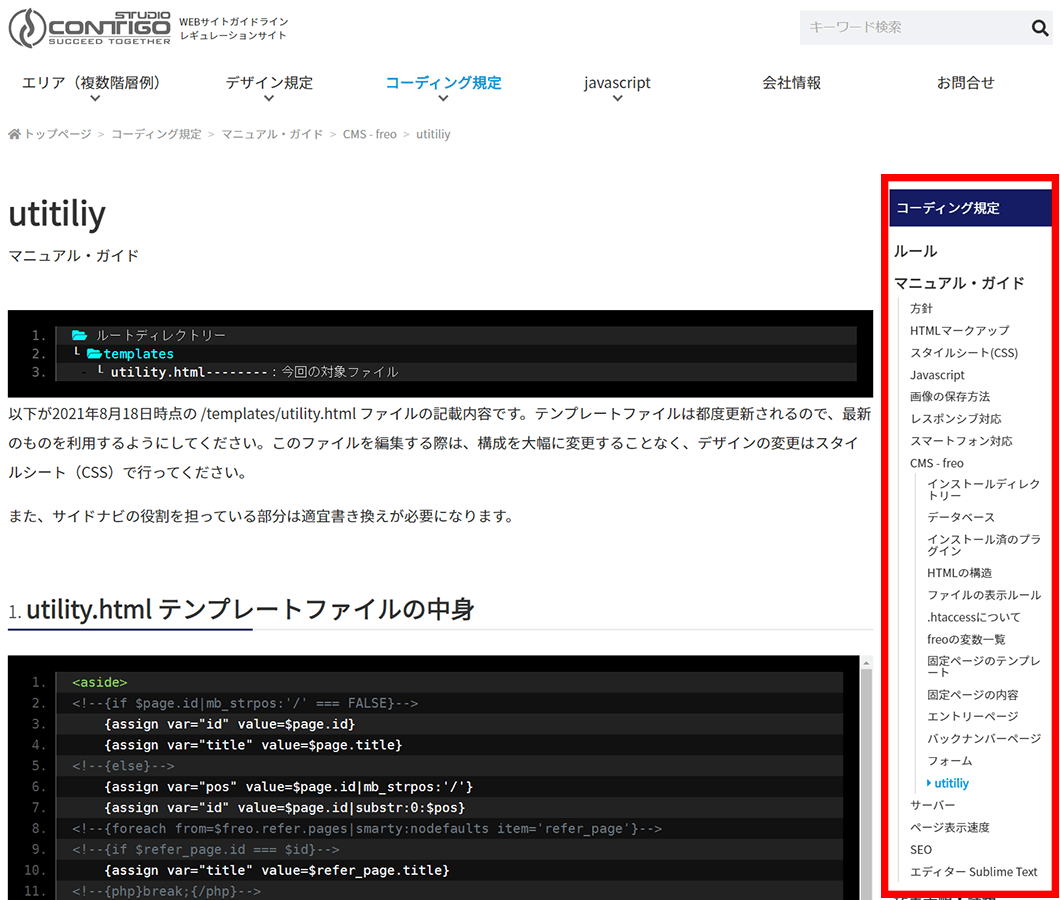
Task: Open the javascript menu dropdown chevron
Action: (617, 99)
